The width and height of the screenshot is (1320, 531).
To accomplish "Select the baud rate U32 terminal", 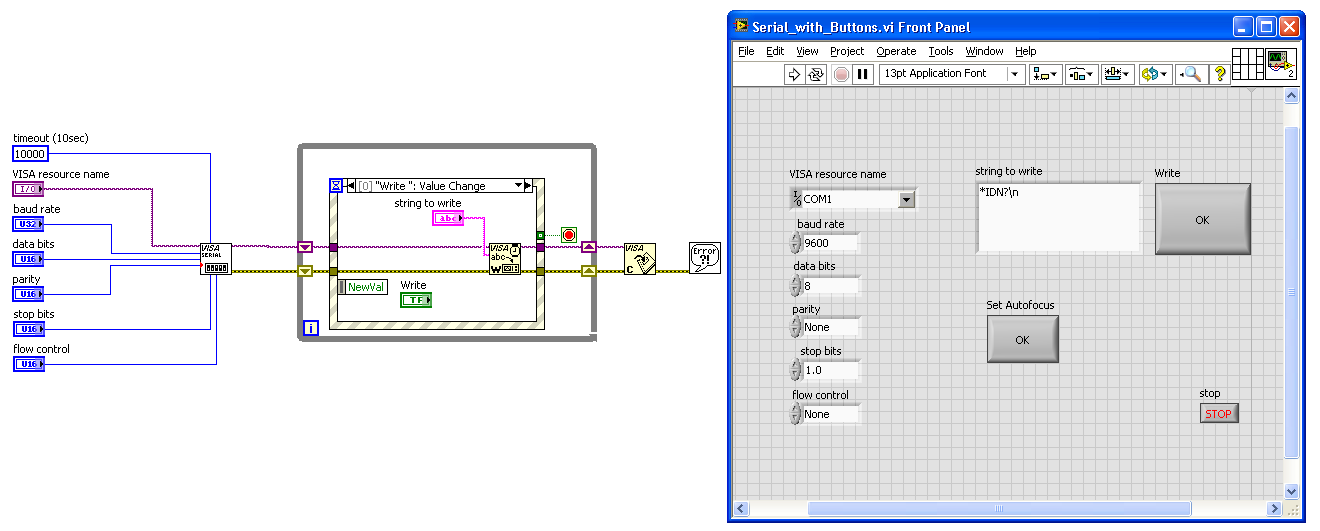I will [x=28, y=224].
